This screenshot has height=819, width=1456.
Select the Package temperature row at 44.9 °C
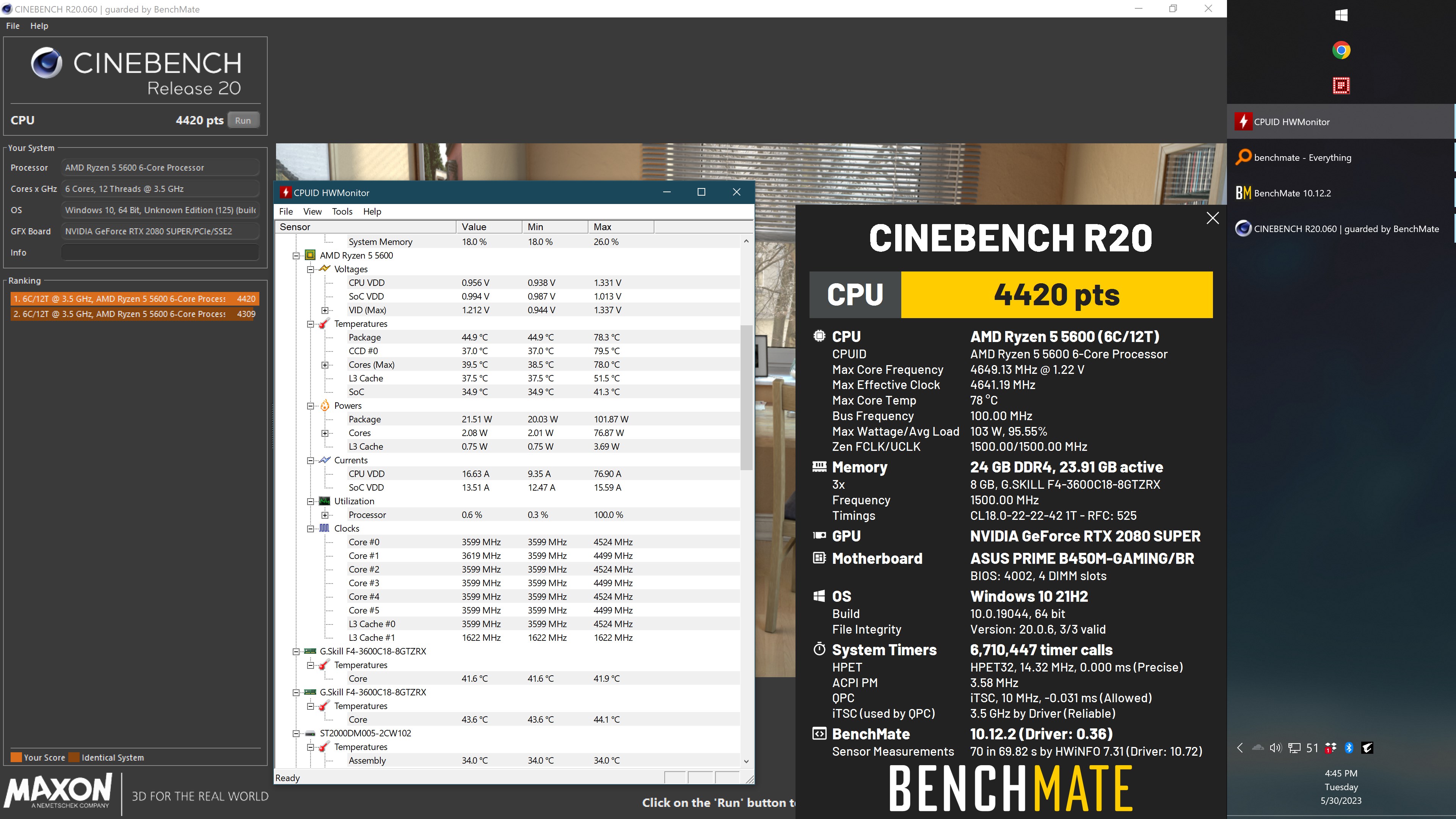click(x=508, y=337)
